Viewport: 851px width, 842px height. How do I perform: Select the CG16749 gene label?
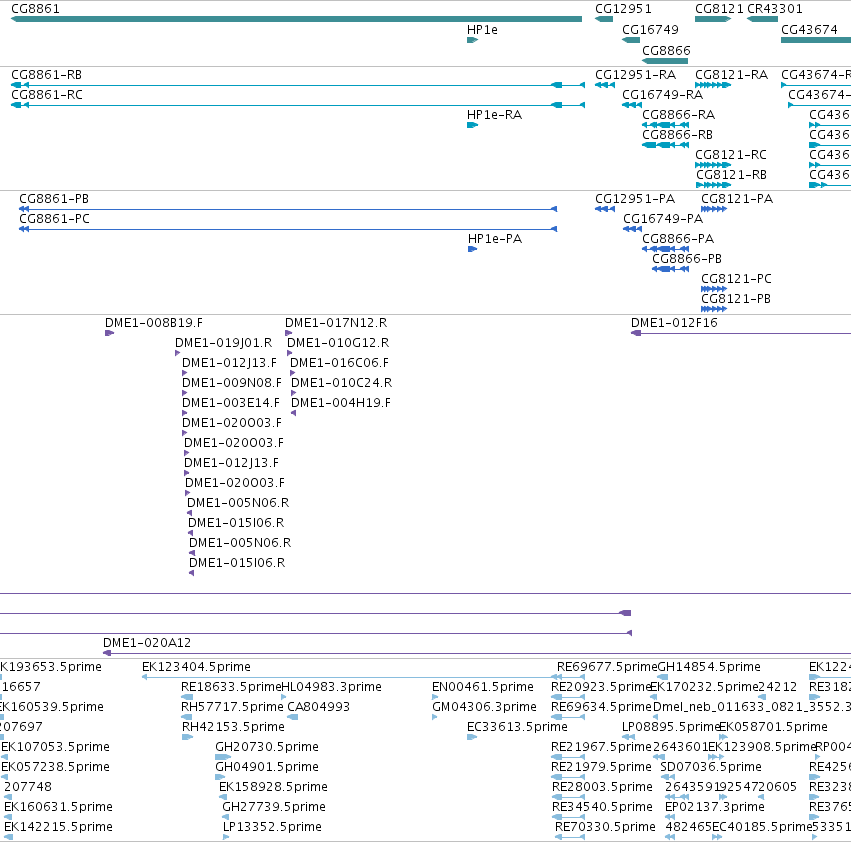click(650, 30)
